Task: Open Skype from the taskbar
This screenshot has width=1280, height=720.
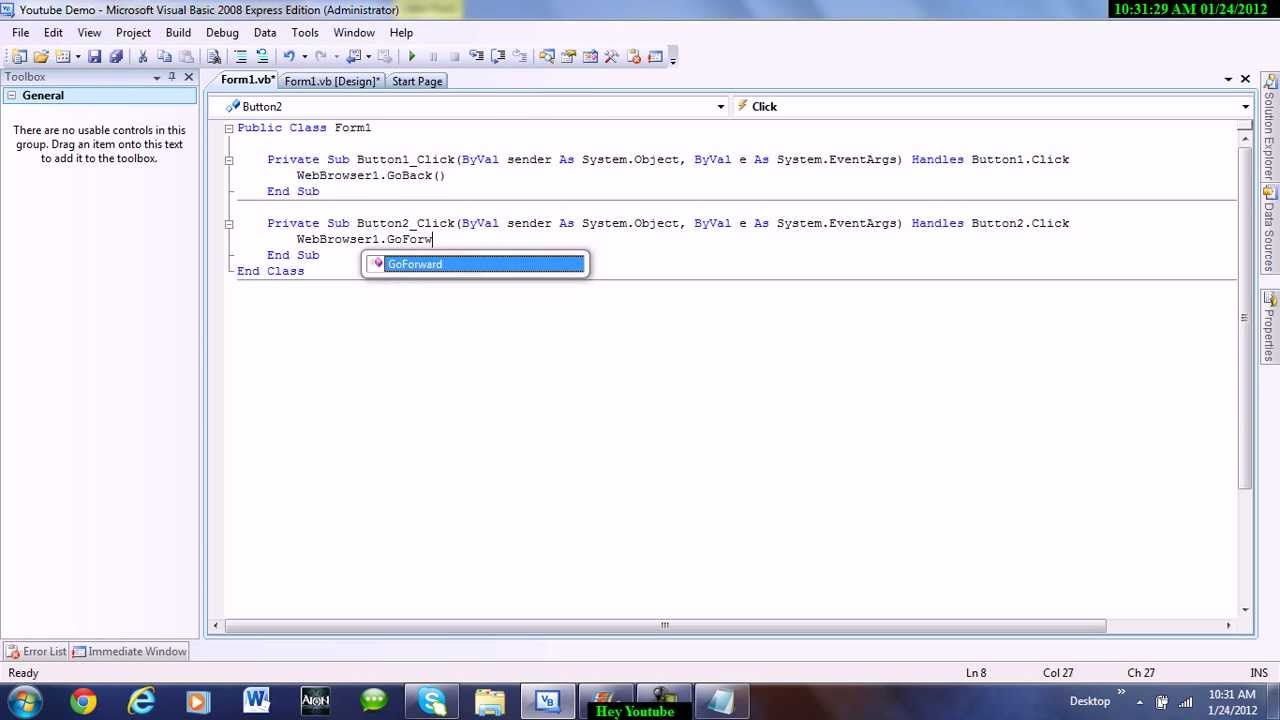Action: pos(432,701)
